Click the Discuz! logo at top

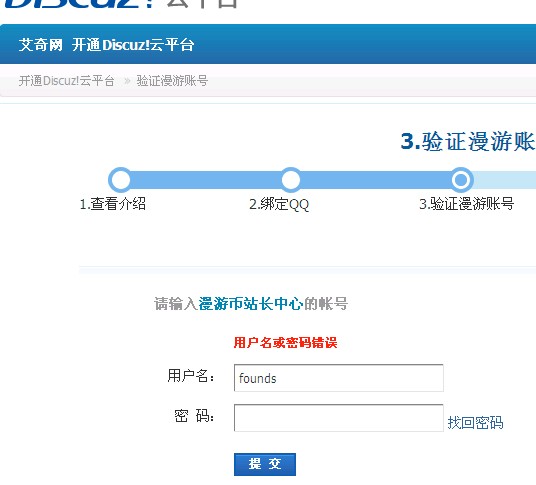pos(120,3)
